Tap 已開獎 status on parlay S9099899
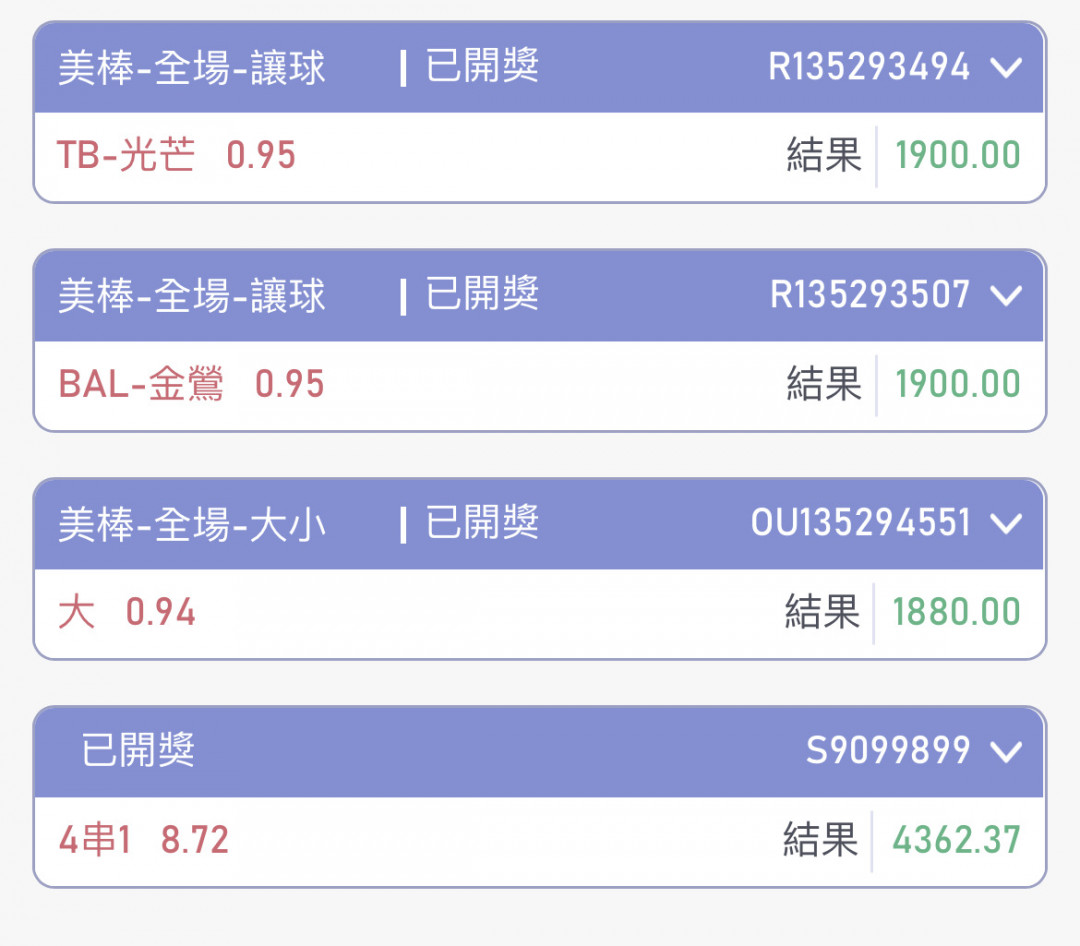 coord(138,751)
